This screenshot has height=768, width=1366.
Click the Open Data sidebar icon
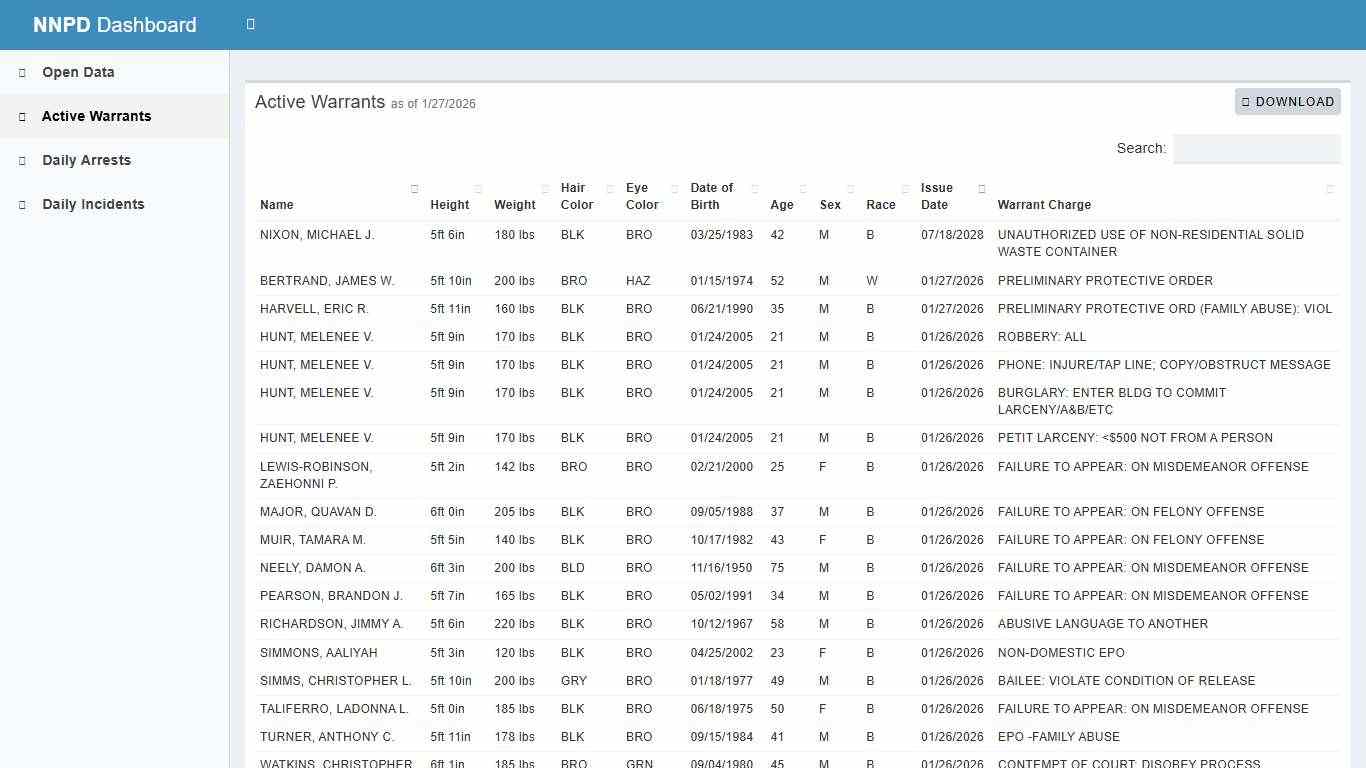pos(22,72)
